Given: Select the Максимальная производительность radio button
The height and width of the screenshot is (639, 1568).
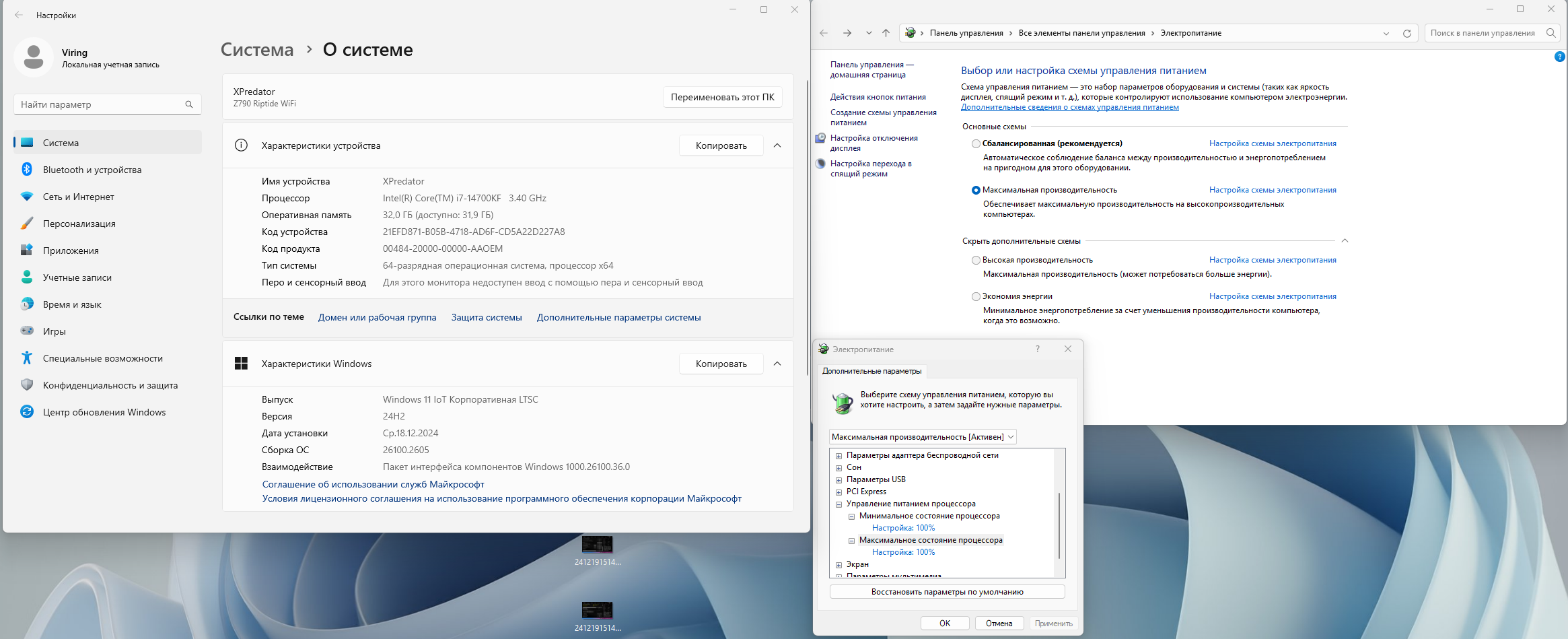Looking at the screenshot, I should tap(976, 190).
